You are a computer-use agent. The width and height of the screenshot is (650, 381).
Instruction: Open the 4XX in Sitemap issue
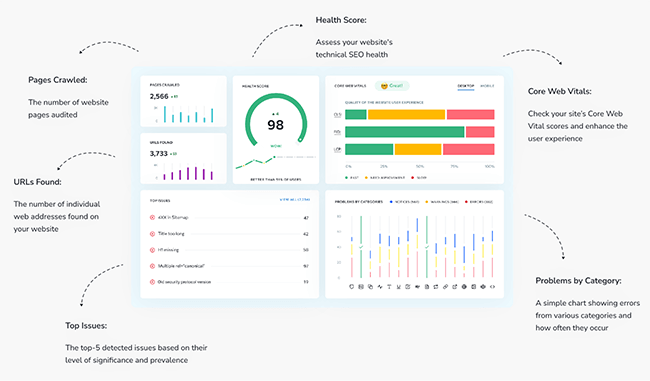173,217
